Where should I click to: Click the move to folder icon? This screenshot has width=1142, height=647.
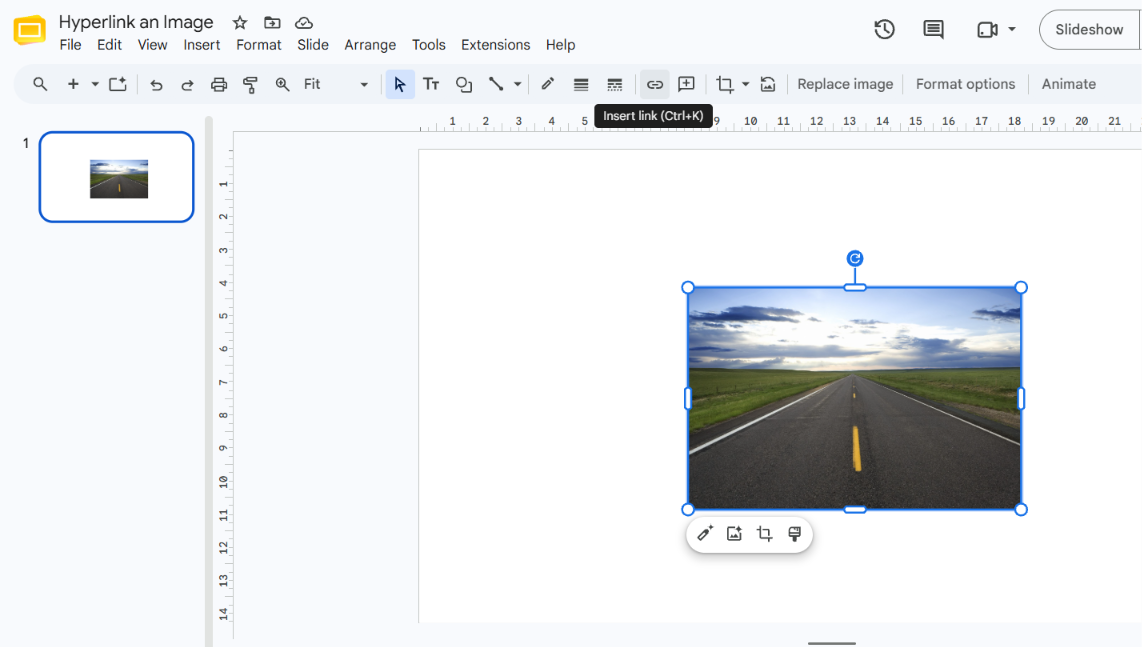[x=272, y=23]
